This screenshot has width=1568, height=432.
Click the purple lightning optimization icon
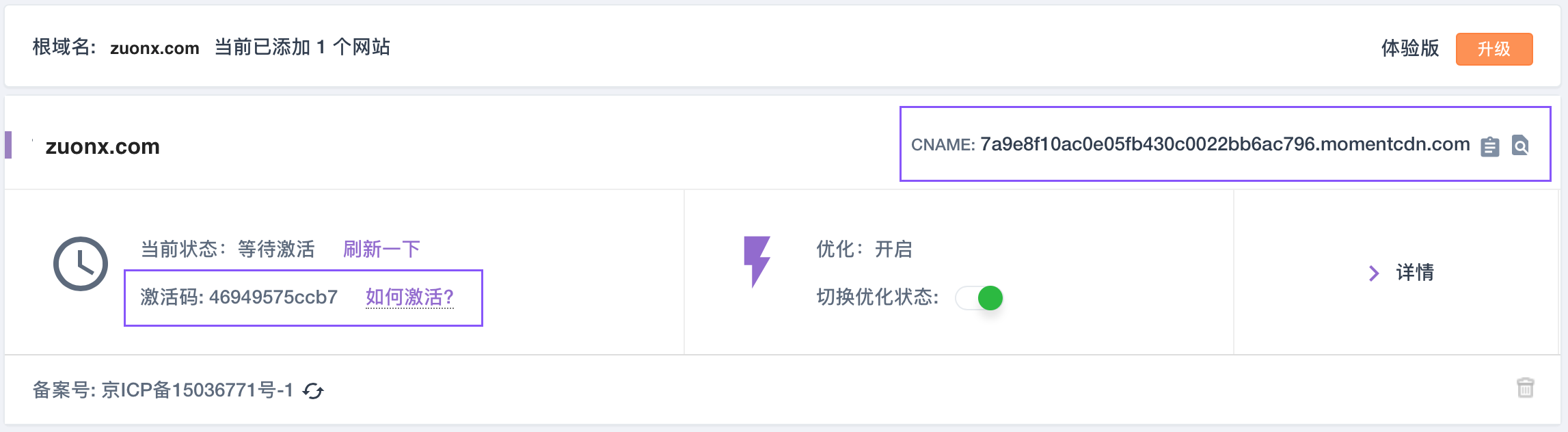coord(757,261)
